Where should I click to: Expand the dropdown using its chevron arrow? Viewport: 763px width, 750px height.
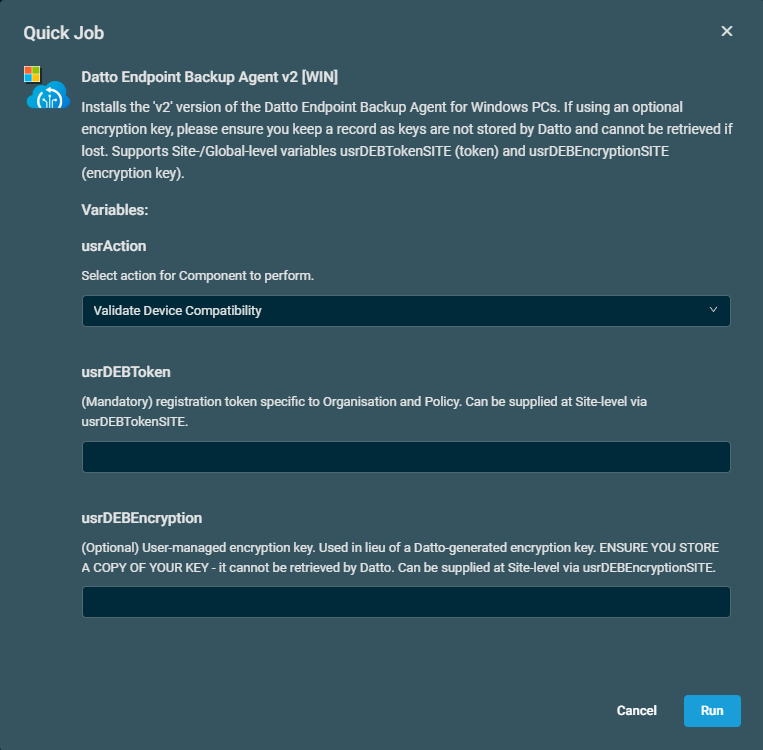click(x=713, y=310)
